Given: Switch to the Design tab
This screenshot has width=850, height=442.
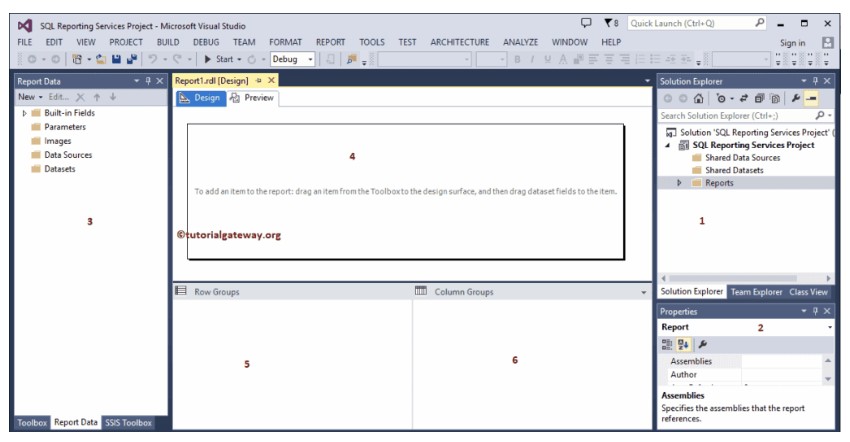Looking at the screenshot, I should click(201, 98).
